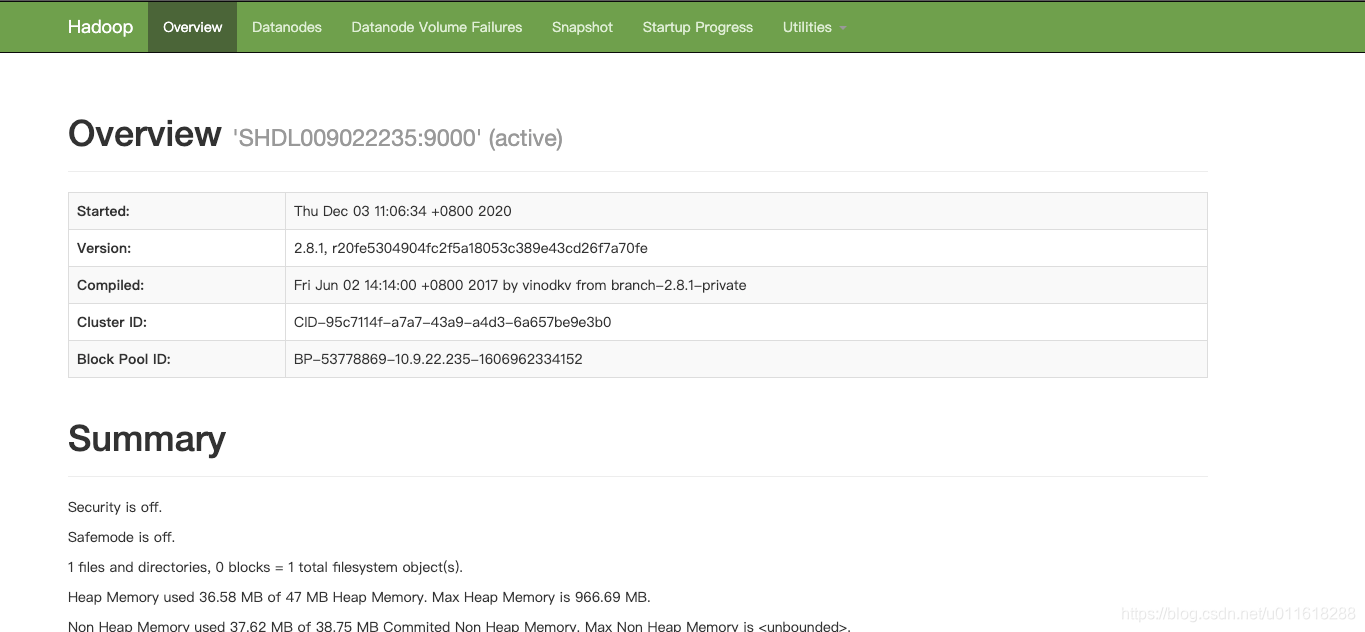
Task: Expand the Utilities dropdown menu
Action: [814, 27]
